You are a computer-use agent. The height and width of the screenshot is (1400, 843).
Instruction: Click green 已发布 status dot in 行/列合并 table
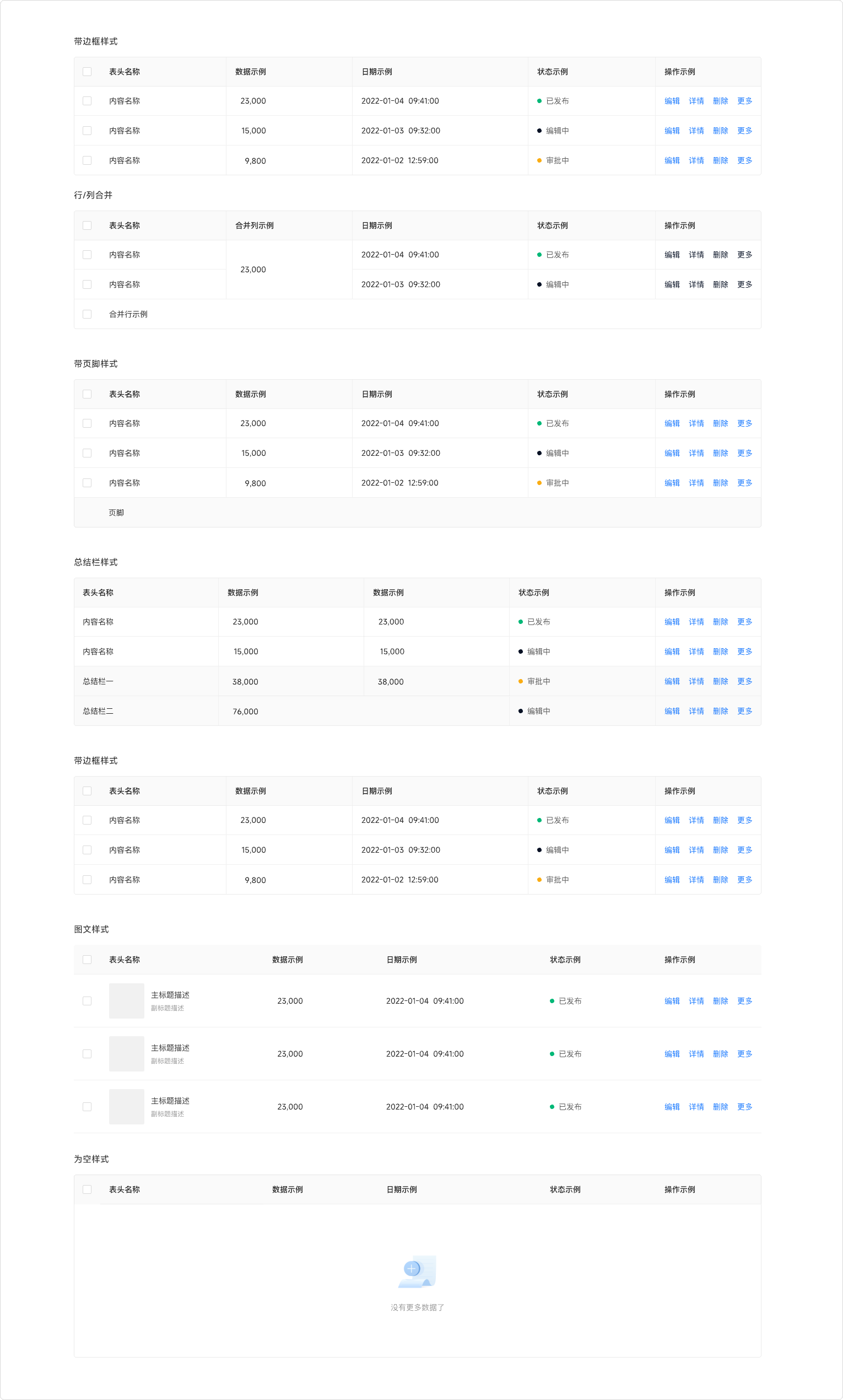pyautogui.click(x=539, y=255)
